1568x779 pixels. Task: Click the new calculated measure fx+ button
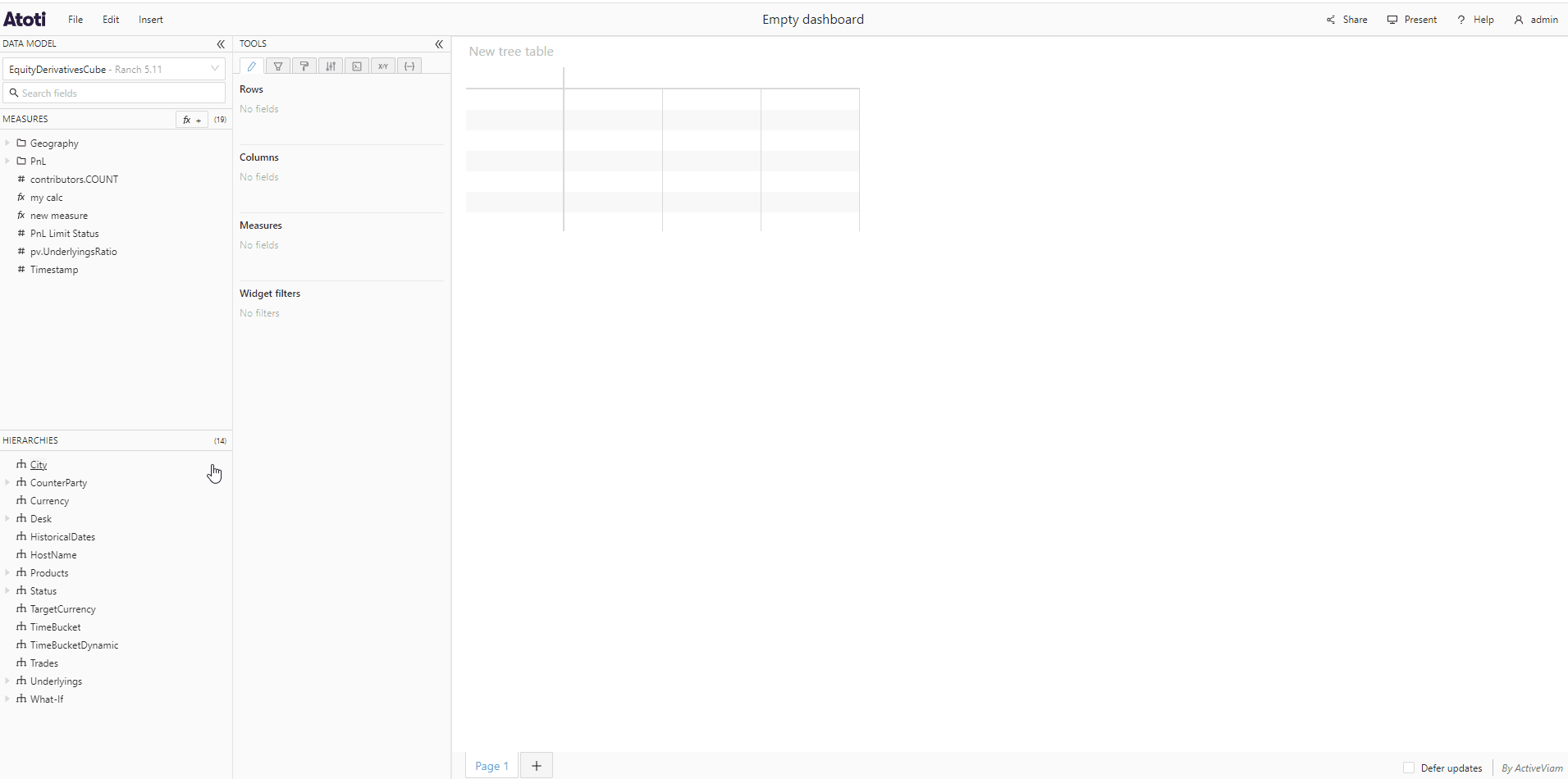[192, 120]
